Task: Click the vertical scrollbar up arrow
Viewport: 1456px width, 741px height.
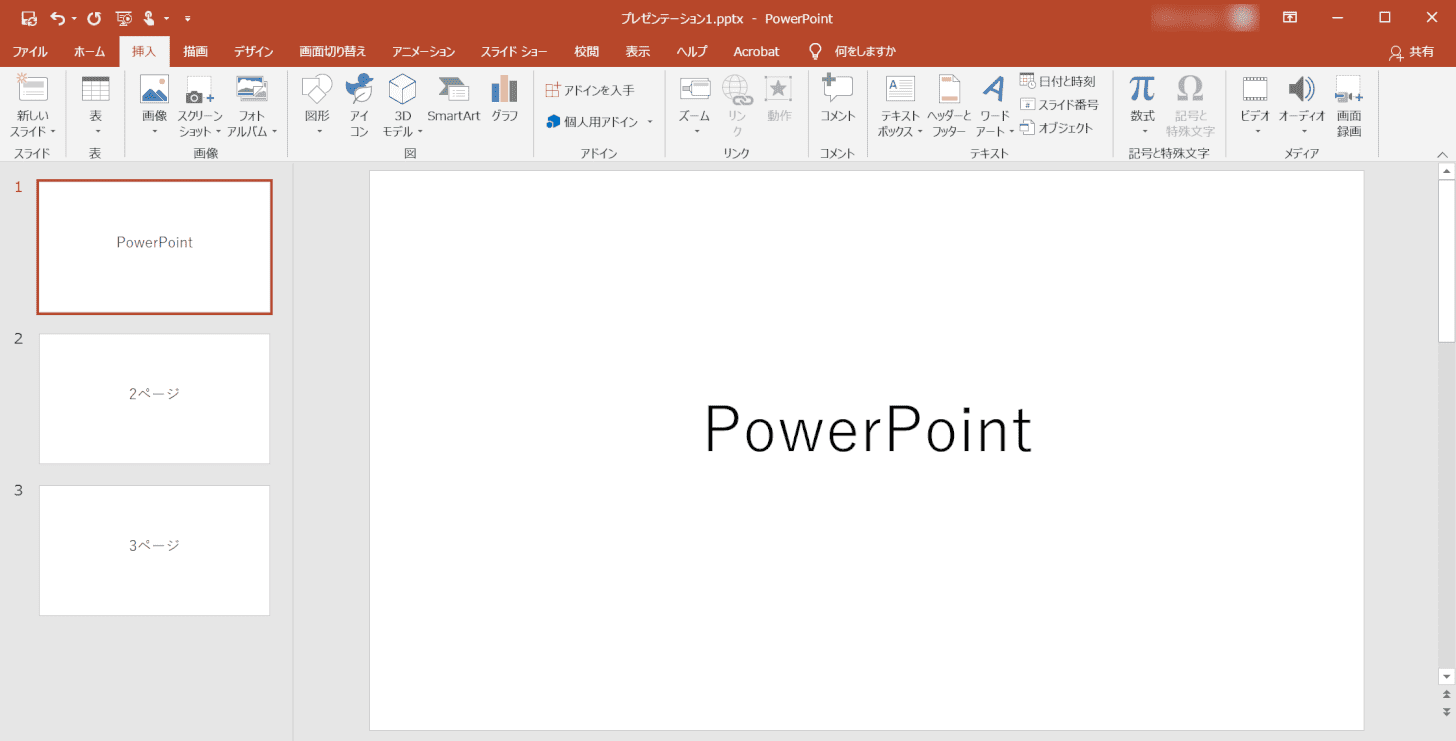Action: click(x=1446, y=172)
